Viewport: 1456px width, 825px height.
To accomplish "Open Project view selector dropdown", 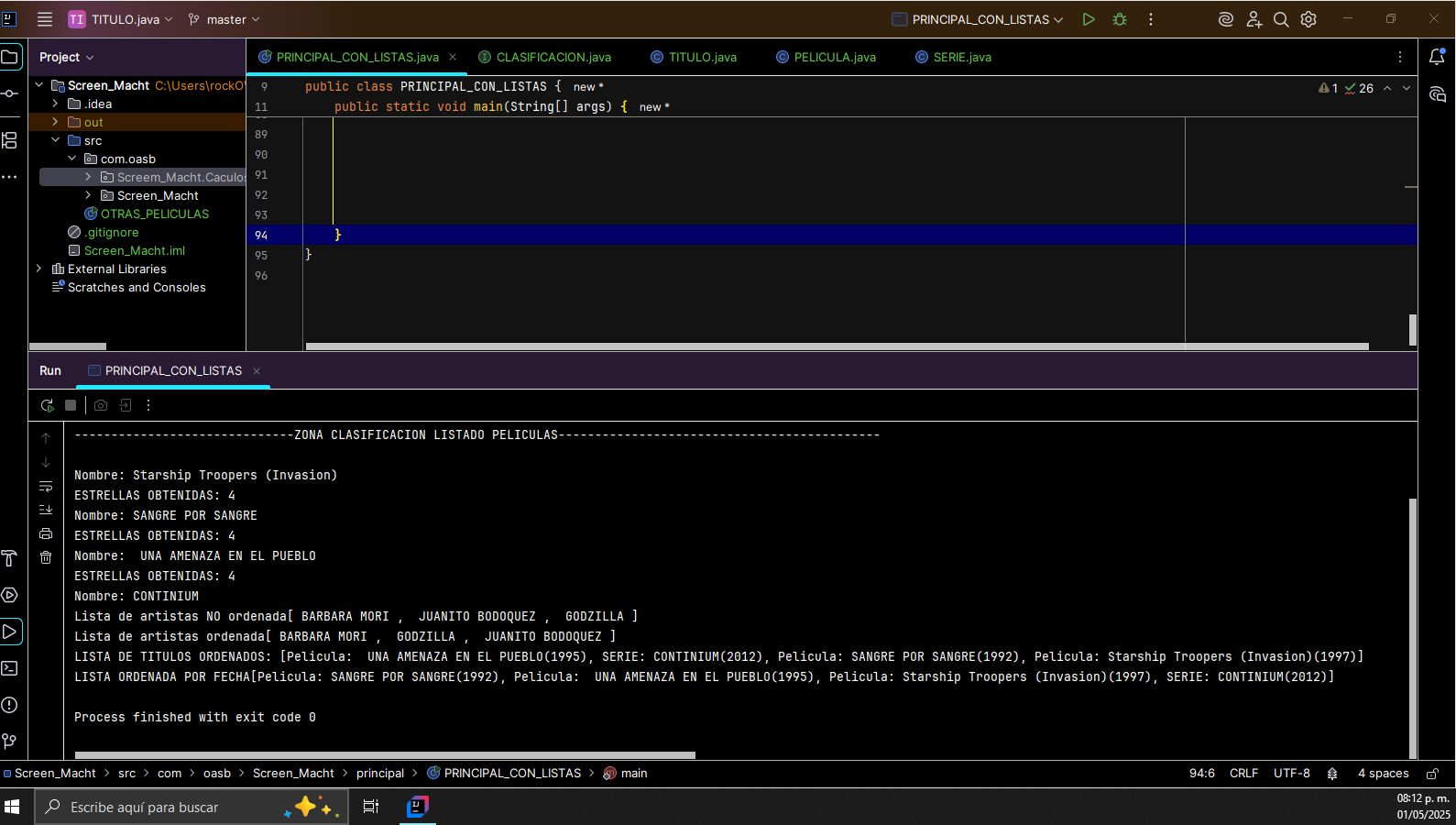I will [x=66, y=57].
